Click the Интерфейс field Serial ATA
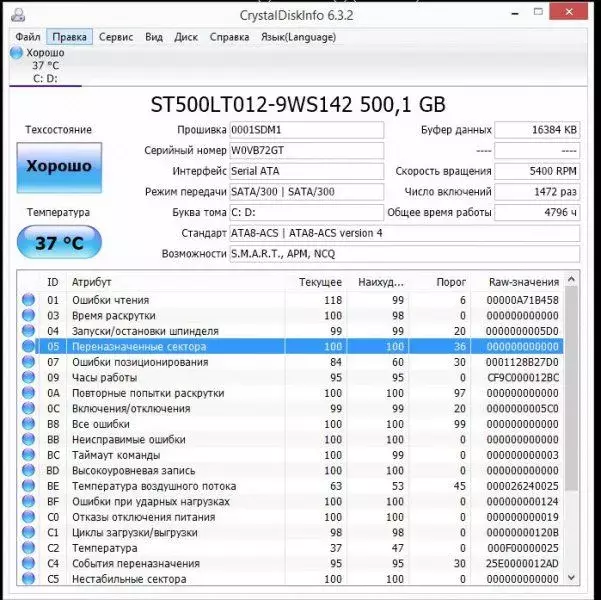 307,171
